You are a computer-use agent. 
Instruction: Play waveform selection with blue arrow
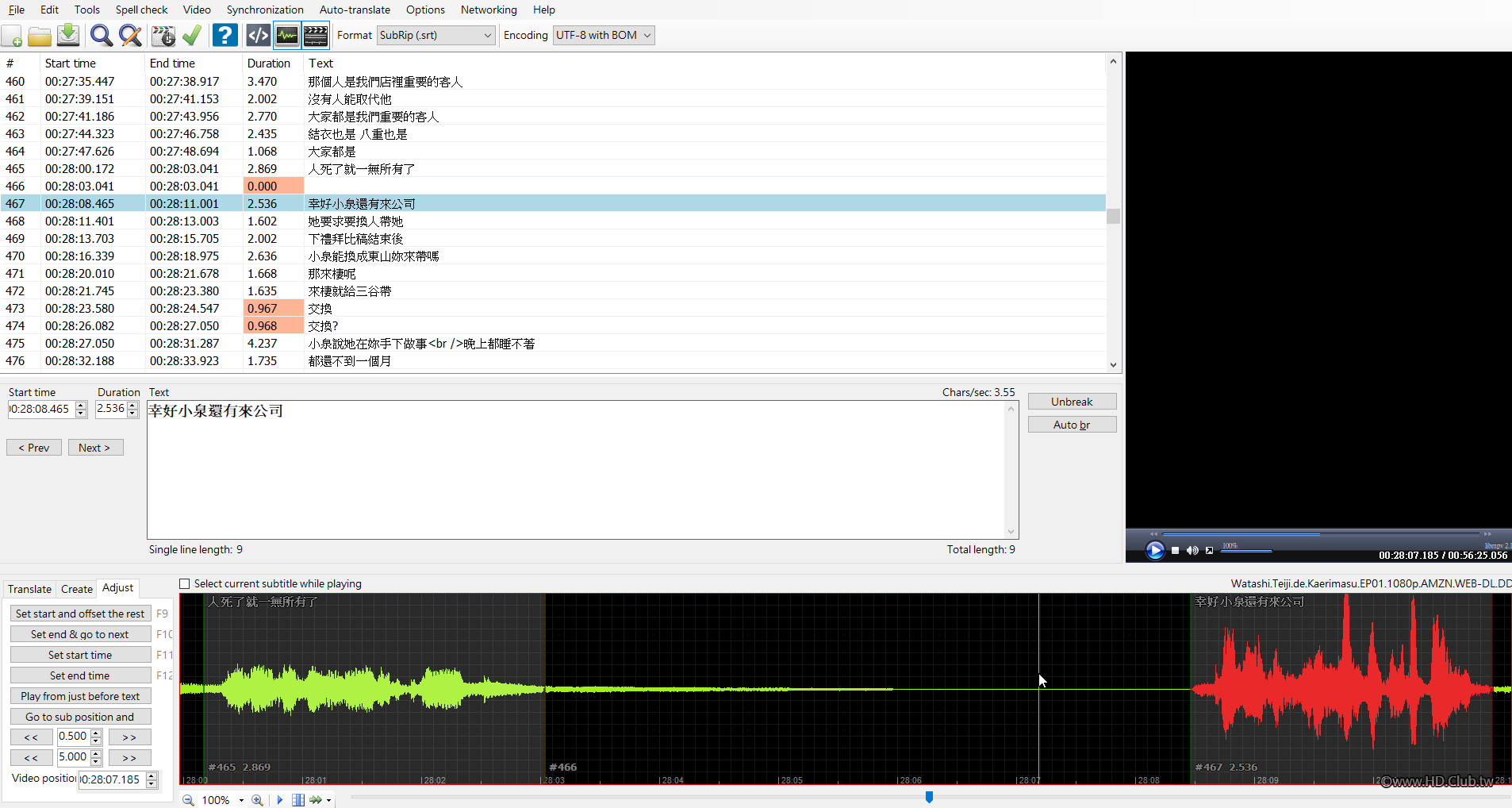pos(280,800)
